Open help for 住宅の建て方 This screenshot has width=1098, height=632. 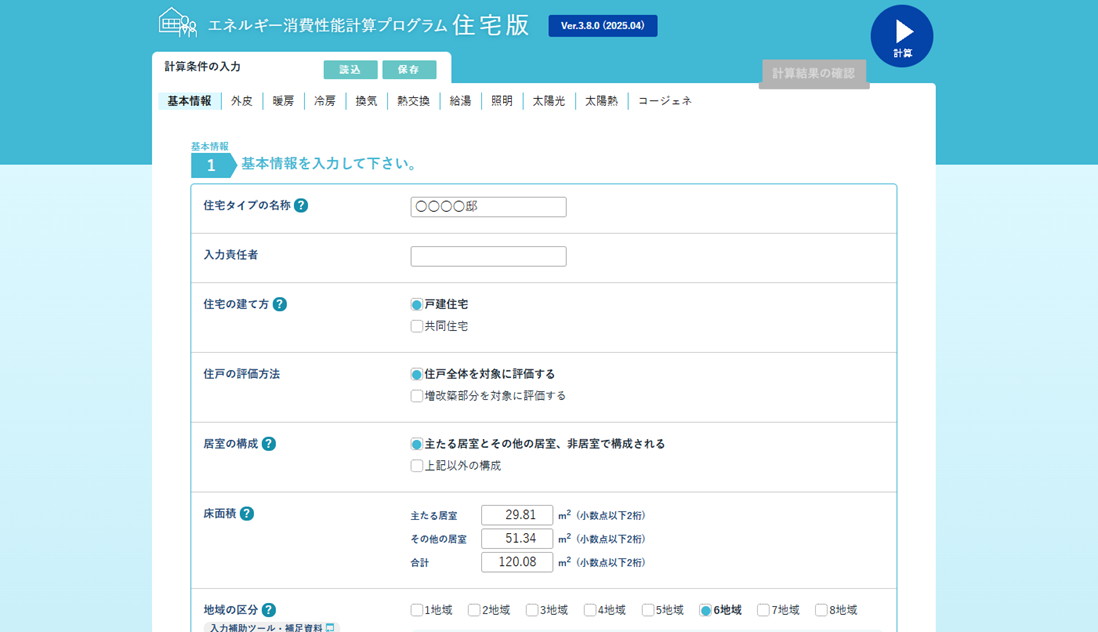[x=279, y=304]
